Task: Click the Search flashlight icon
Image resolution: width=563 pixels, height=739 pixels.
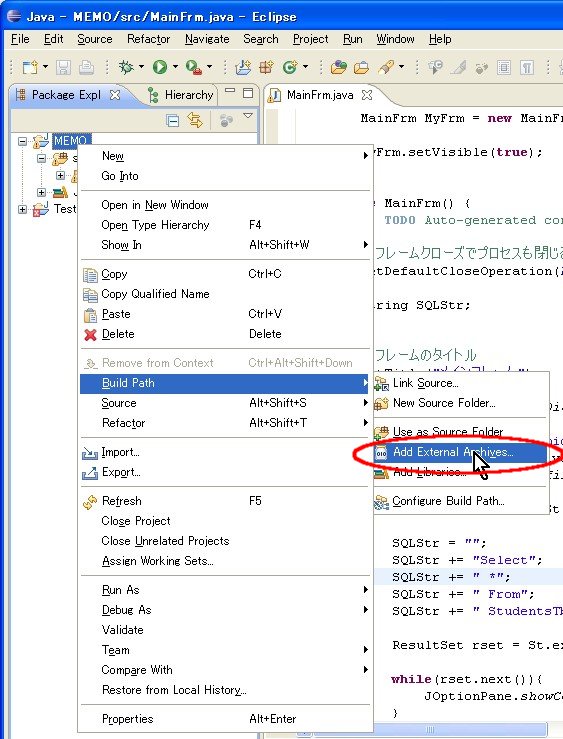Action: click(386, 67)
